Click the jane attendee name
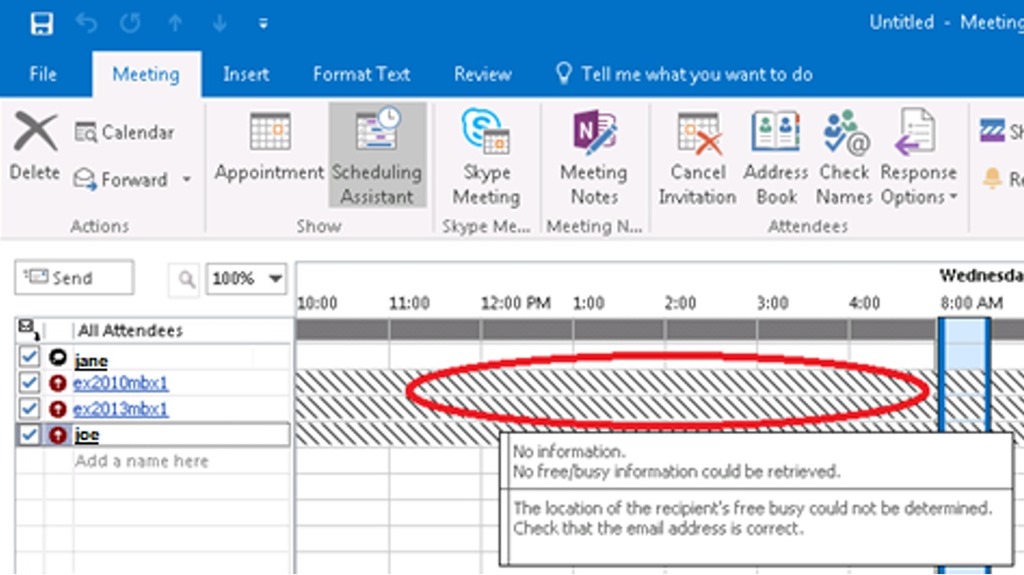1024x575 pixels. [x=91, y=360]
